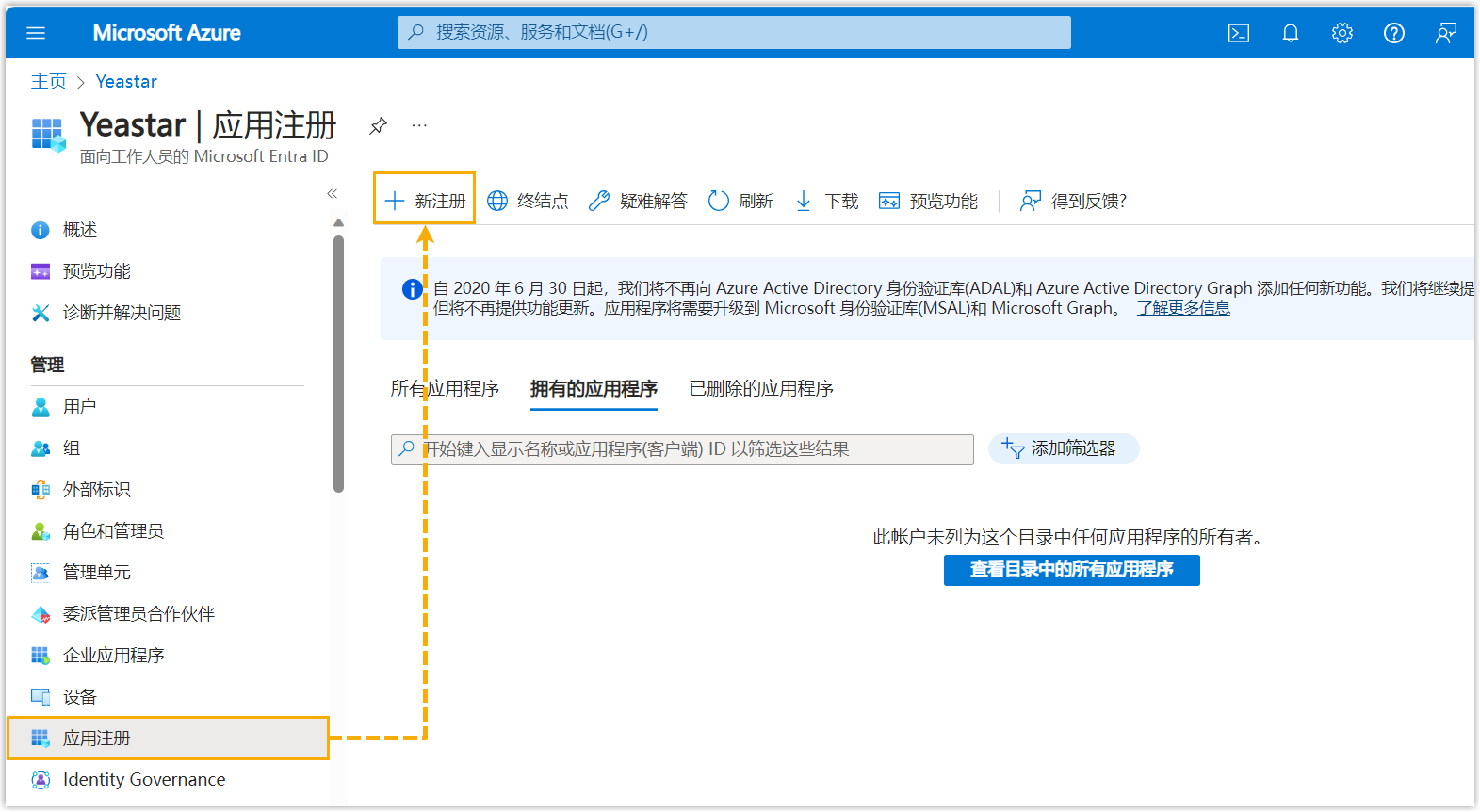The image size is (1480, 812).
Task: Open 企业应用程序 in the sidebar
Action: pyautogui.click(x=113, y=655)
